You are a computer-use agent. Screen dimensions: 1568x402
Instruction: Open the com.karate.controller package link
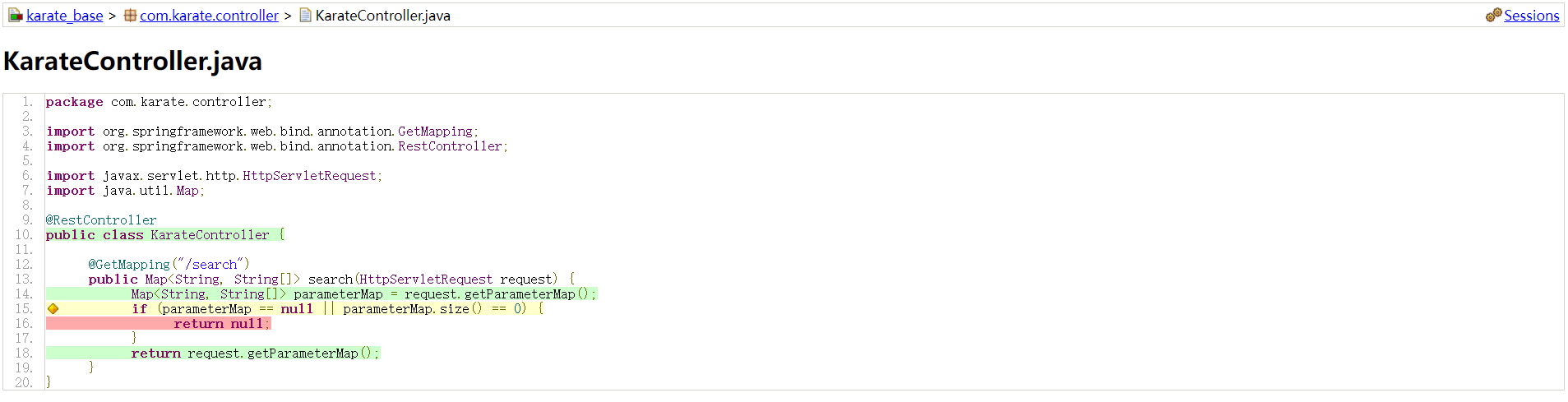[x=209, y=16]
